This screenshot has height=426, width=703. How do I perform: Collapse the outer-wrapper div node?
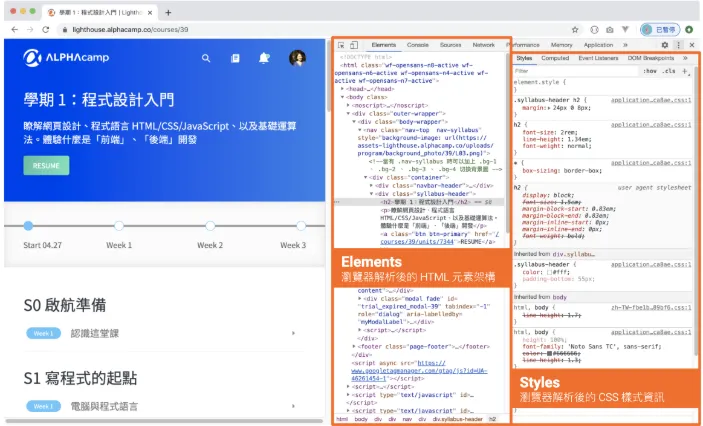348,113
